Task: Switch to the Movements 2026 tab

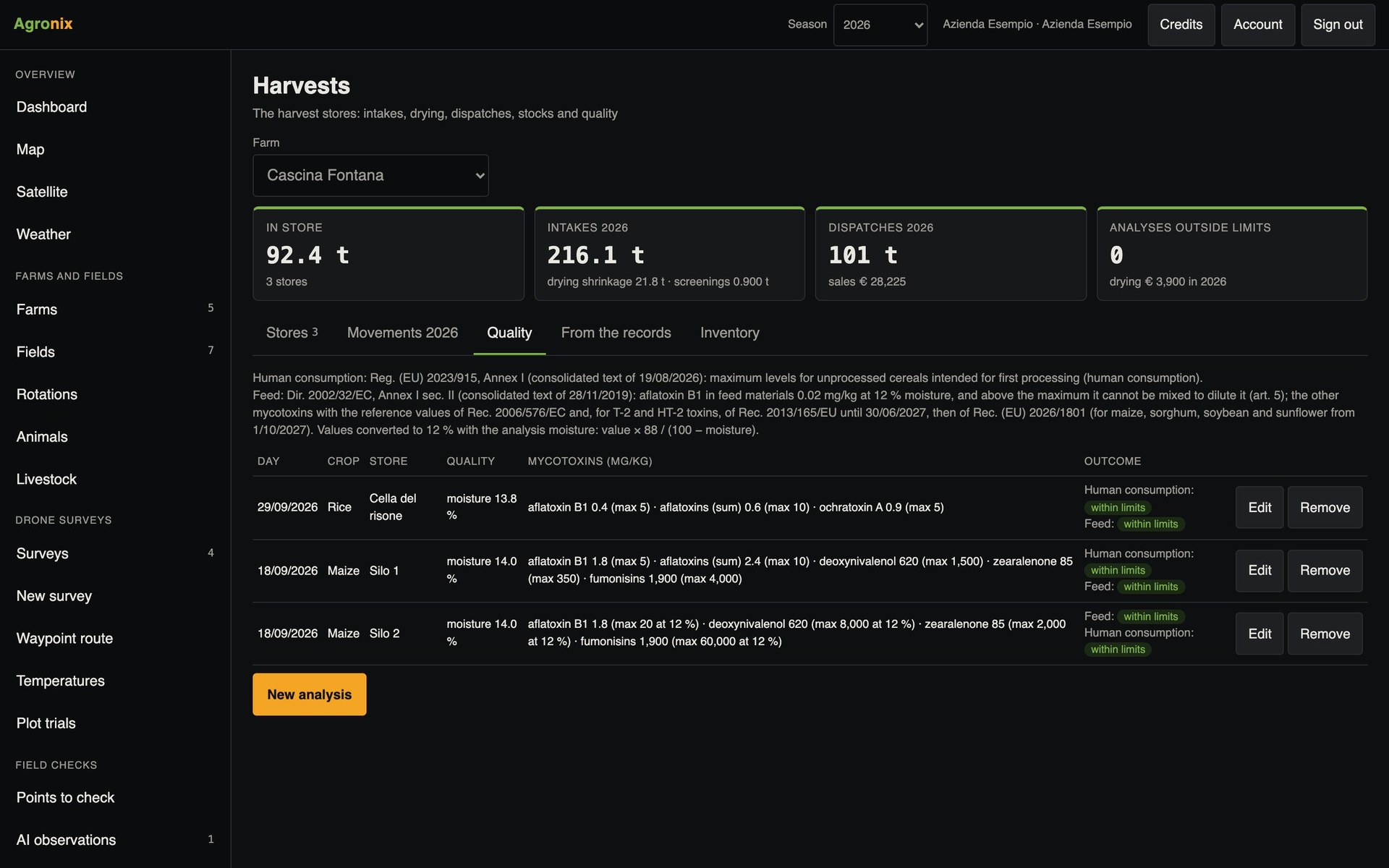Action: (x=402, y=333)
